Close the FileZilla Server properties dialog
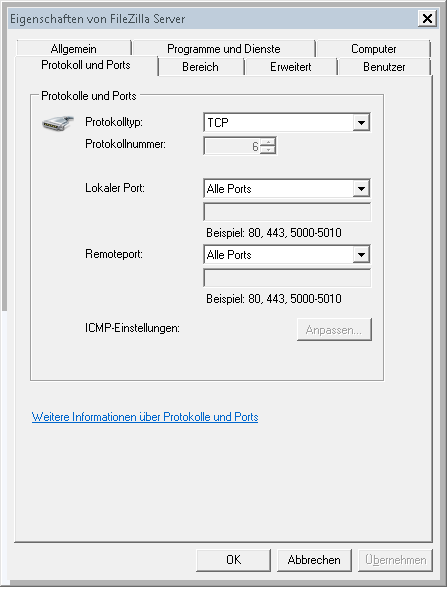The height and width of the screenshot is (589, 447). (427, 18)
